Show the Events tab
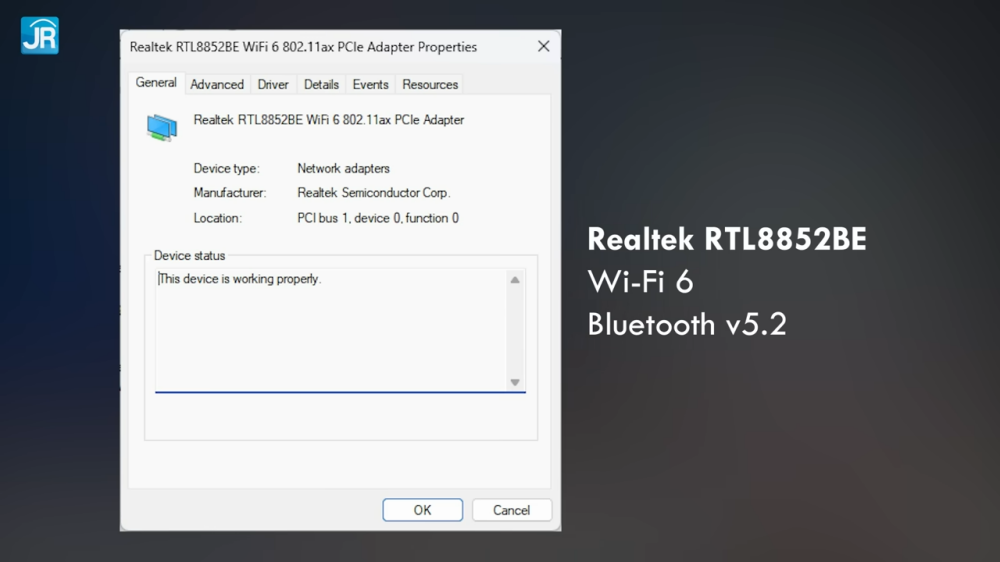The height and width of the screenshot is (562, 1000). (x=370, y=85)
